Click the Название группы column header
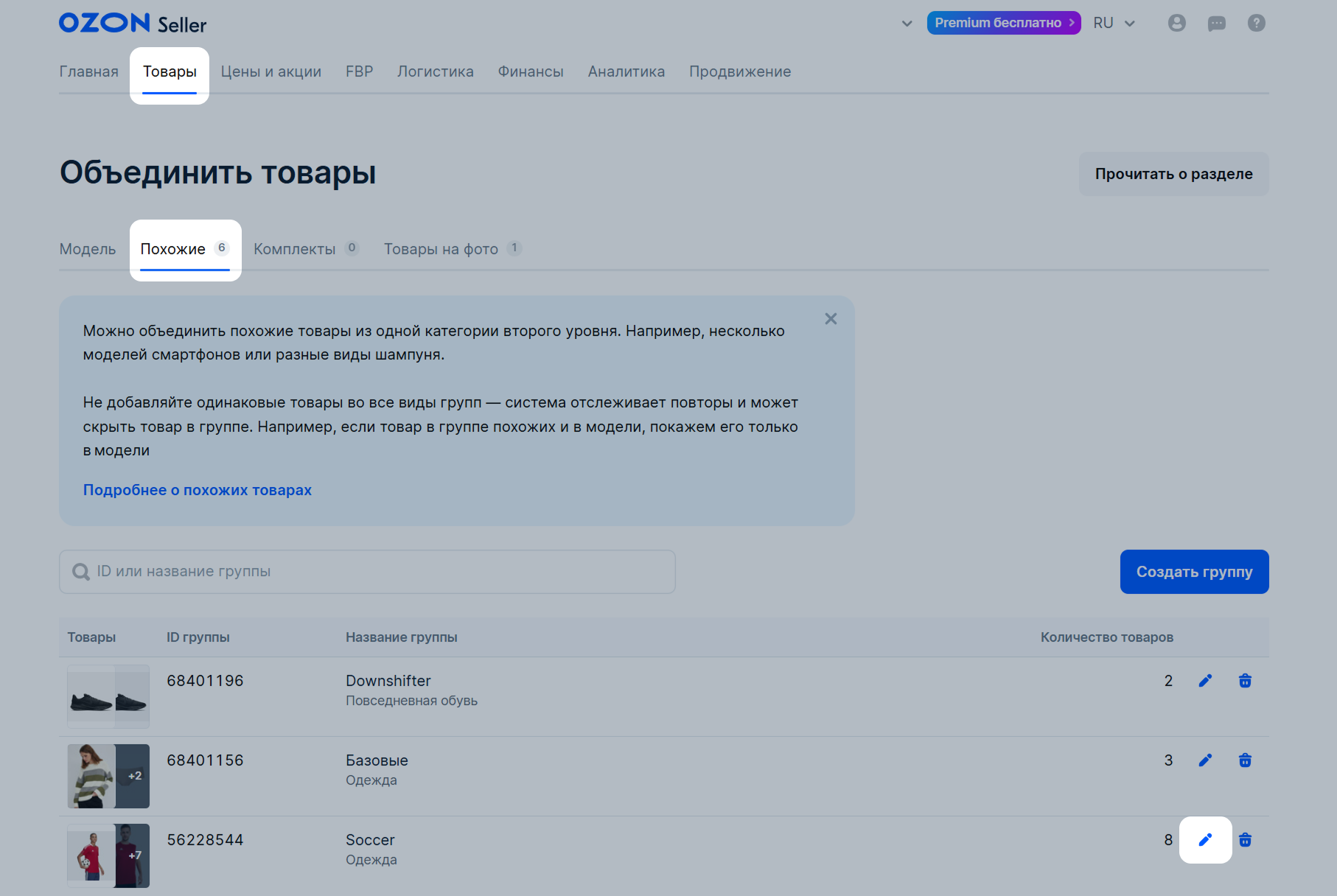The image size is (1337, 896). [402, 637]
